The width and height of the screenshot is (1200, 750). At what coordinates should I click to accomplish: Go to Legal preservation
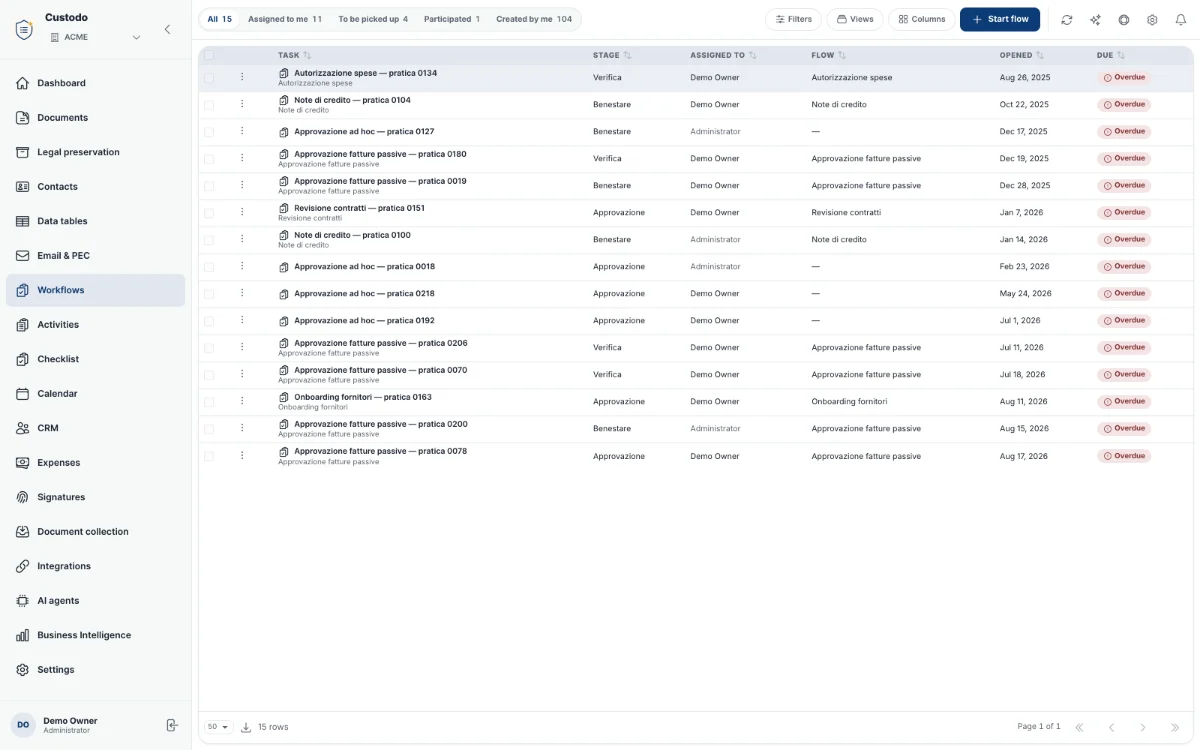click(95, 152)
